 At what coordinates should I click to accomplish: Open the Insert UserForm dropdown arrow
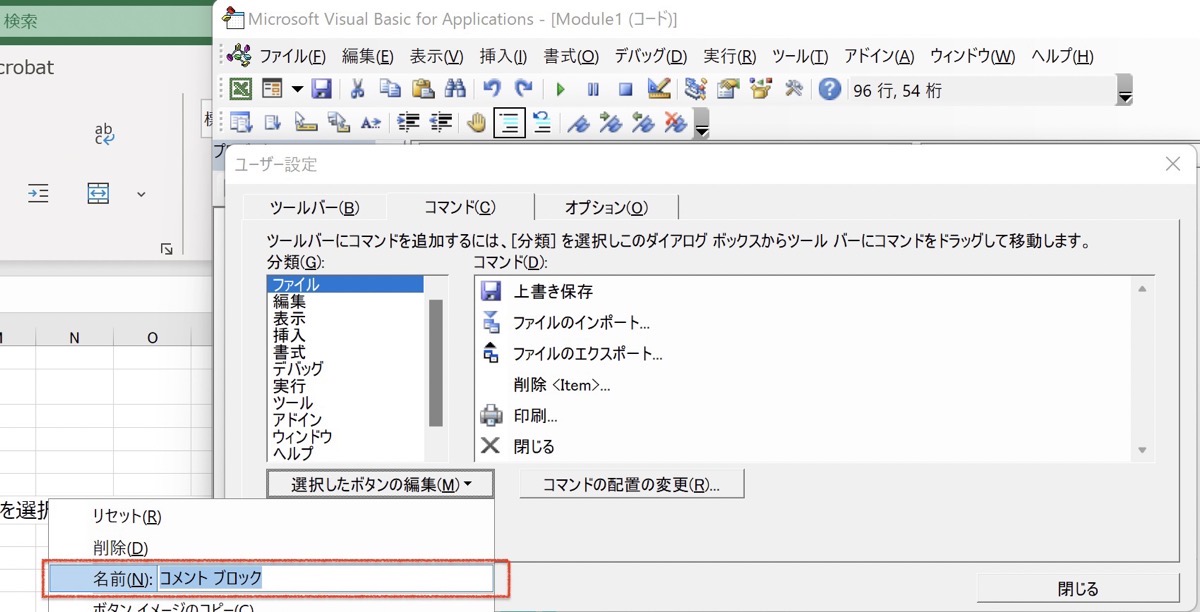coord(297,89)
